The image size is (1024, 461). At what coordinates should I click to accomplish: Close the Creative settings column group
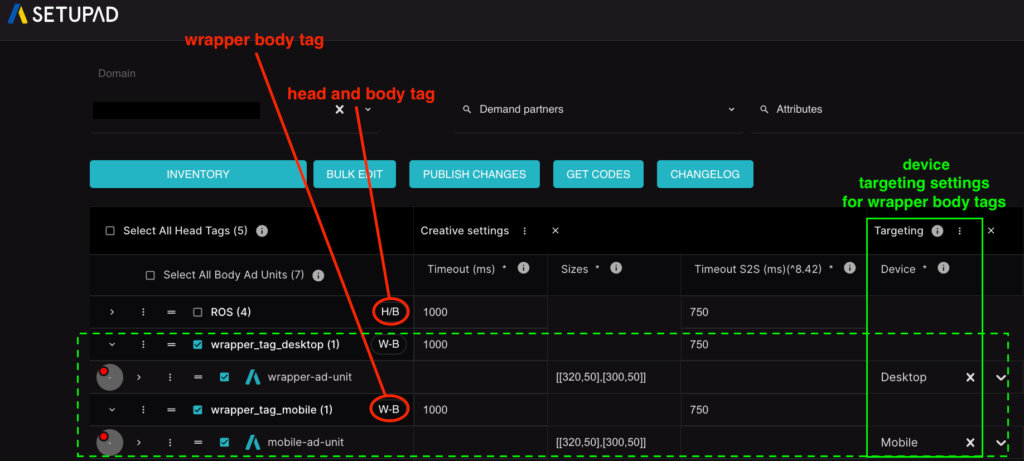click(555, 230)
